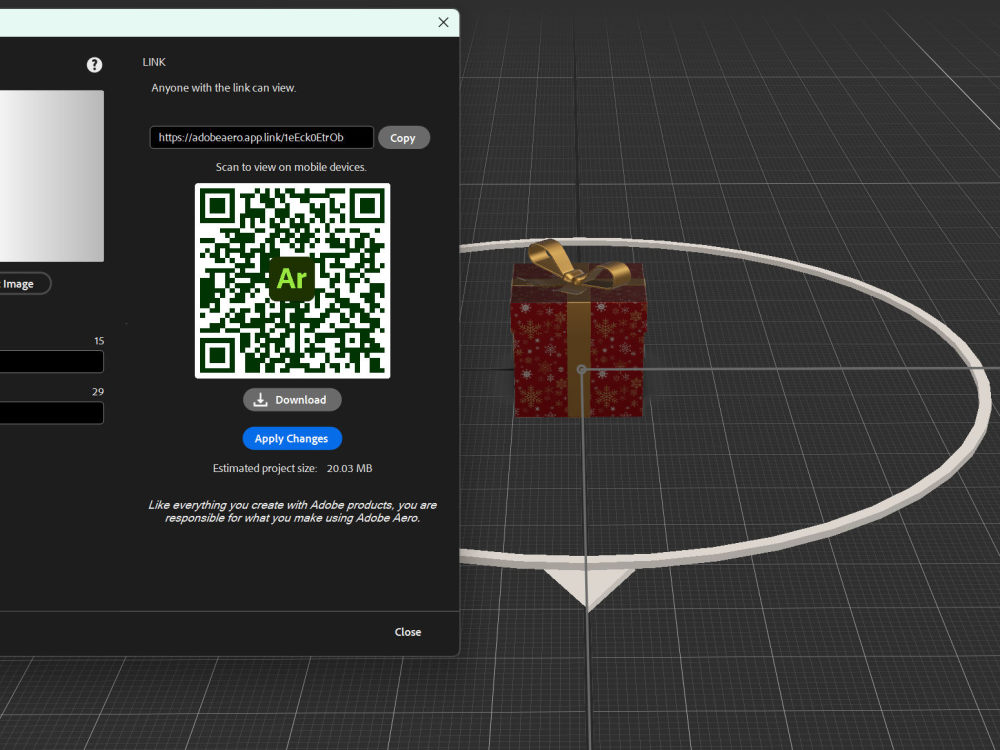Image resolution: width=1000 pixels, height=750 pixels.
Task: Close the share dialog with X
Action: (x=443, y=22)
